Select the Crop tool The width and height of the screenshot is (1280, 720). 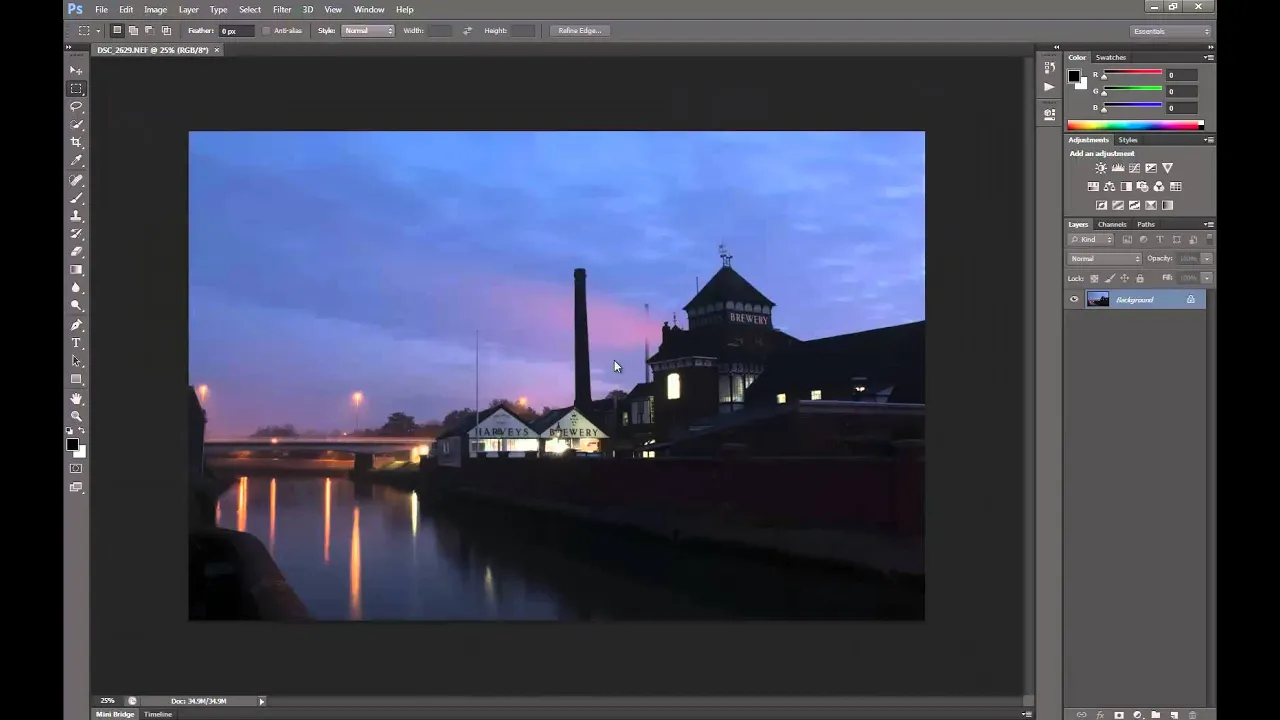[x=76, y=142]
